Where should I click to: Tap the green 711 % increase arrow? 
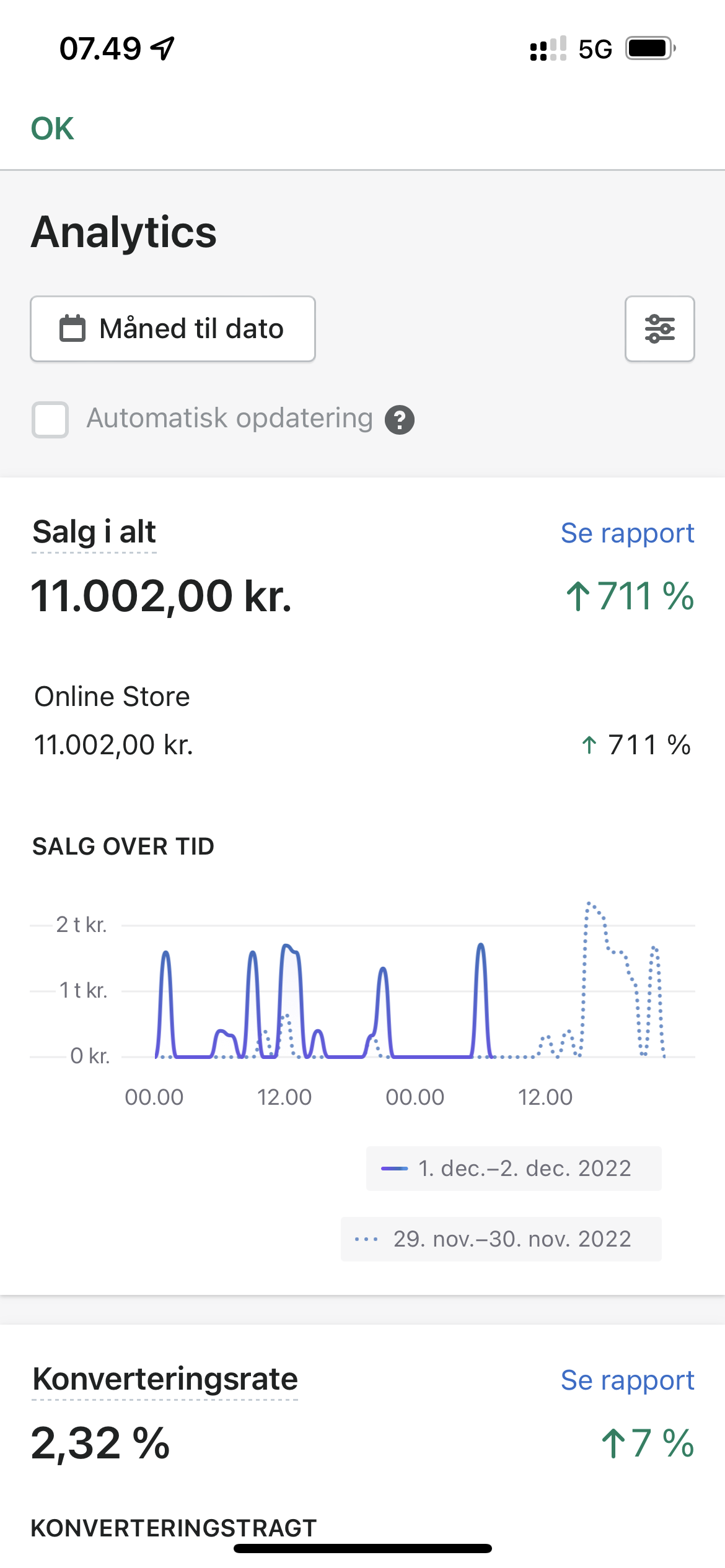point(578,596)
